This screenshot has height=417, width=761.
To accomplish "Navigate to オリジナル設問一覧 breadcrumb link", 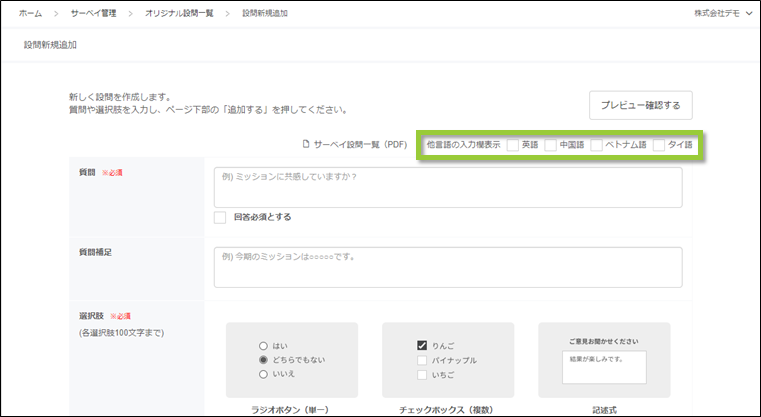I will (x=181, y=14).
